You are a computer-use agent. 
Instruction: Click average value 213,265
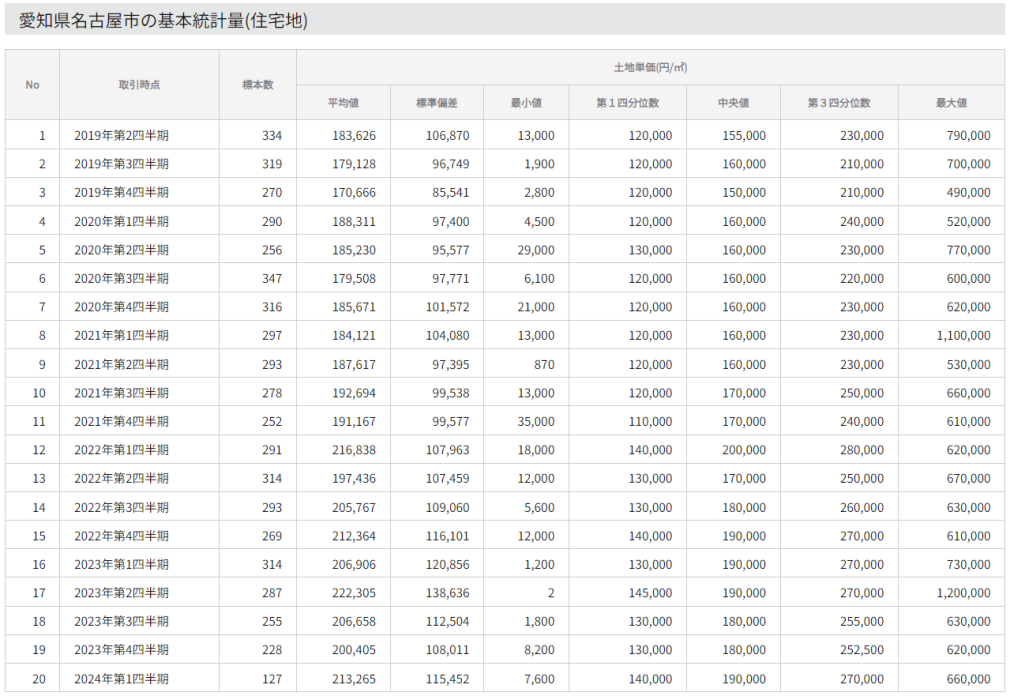[354, 679]
